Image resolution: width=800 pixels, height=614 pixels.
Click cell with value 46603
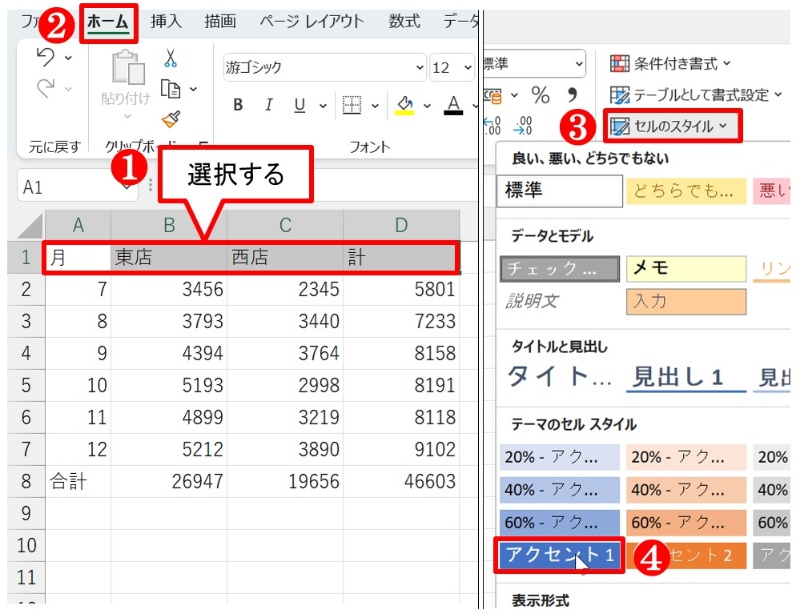pos(402,481)
